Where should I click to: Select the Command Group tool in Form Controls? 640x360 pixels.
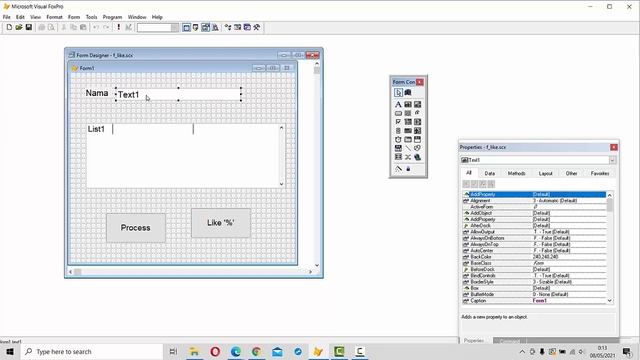click(x=408, y=113)
